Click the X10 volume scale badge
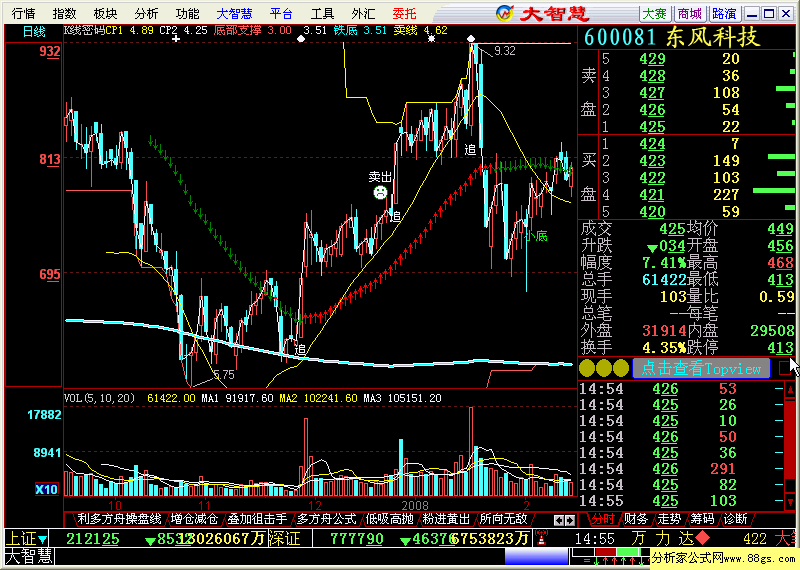Viewport: 800px width, 570px height. tap(46, 489)
